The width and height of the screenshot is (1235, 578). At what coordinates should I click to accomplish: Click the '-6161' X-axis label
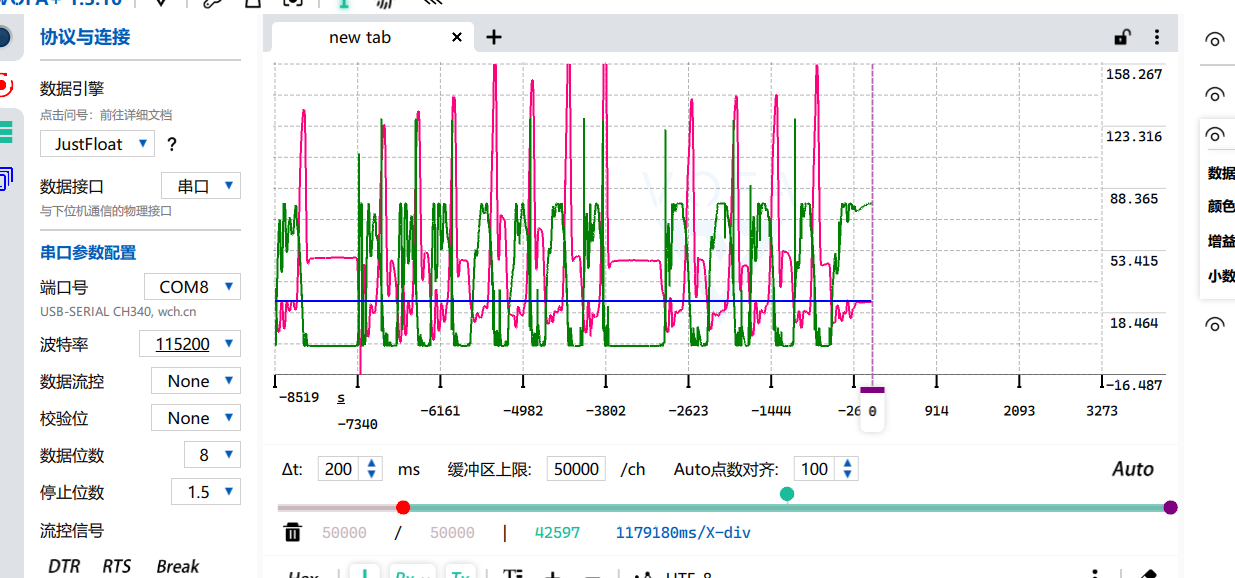pyautogui.click(x=440, y=411)
